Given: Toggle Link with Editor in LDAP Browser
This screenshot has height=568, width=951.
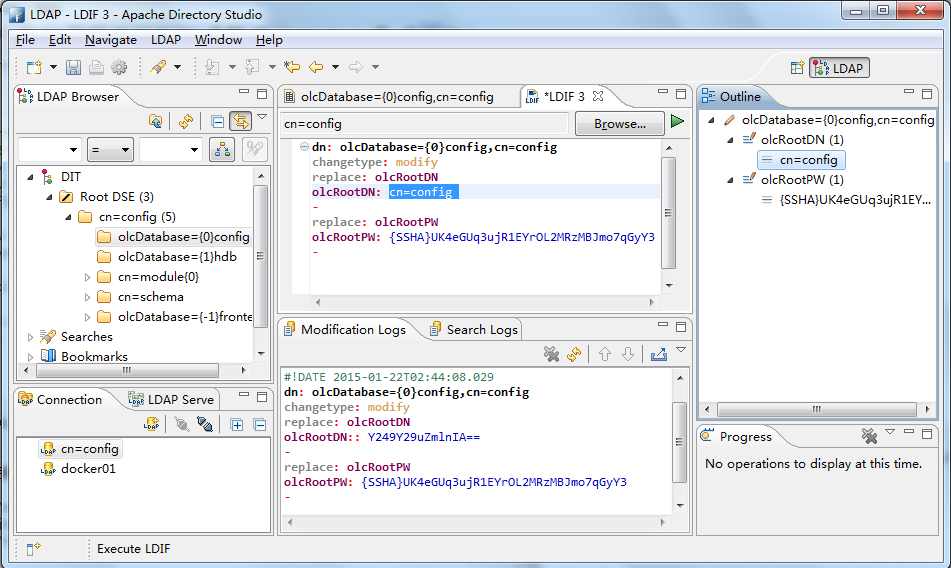Looking at the screenshot, I should point(240,121).
